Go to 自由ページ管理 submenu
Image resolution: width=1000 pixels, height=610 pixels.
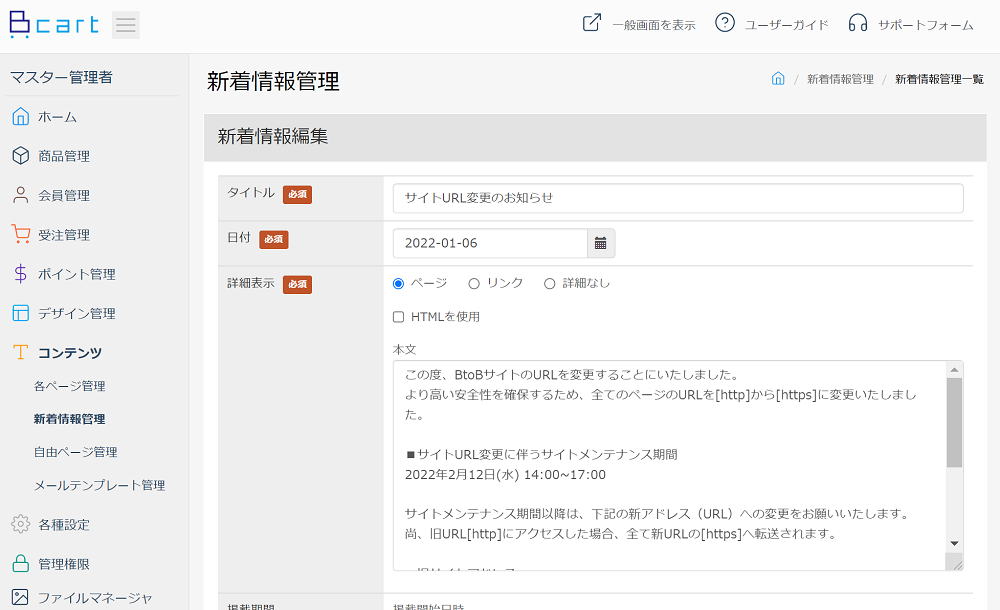click(75, 452)
